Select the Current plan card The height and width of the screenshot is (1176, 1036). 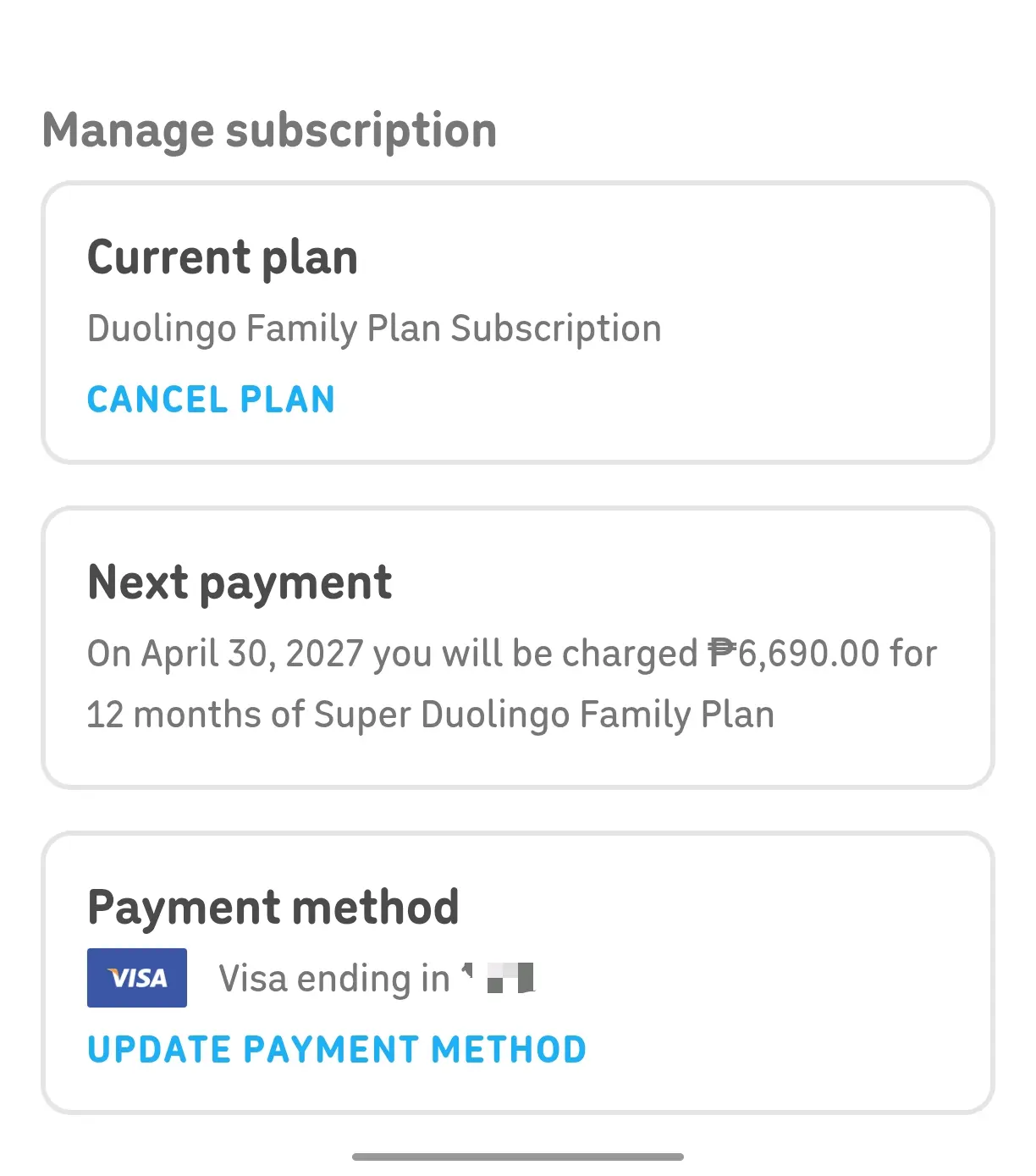click(x=518, y=323)
